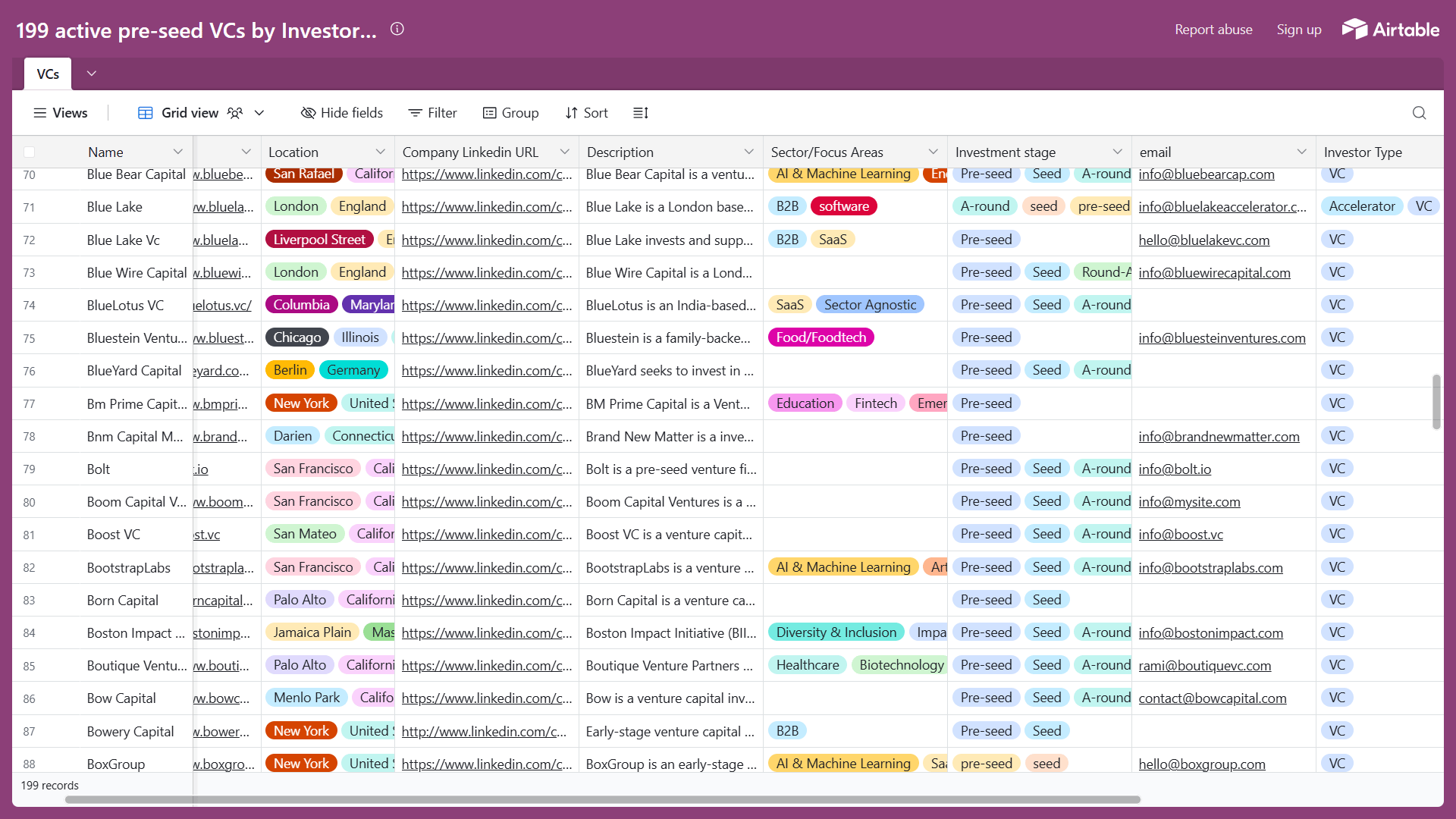Click the Sign up link
The image size is (1456, 819).
click(x=1299, y=30)
